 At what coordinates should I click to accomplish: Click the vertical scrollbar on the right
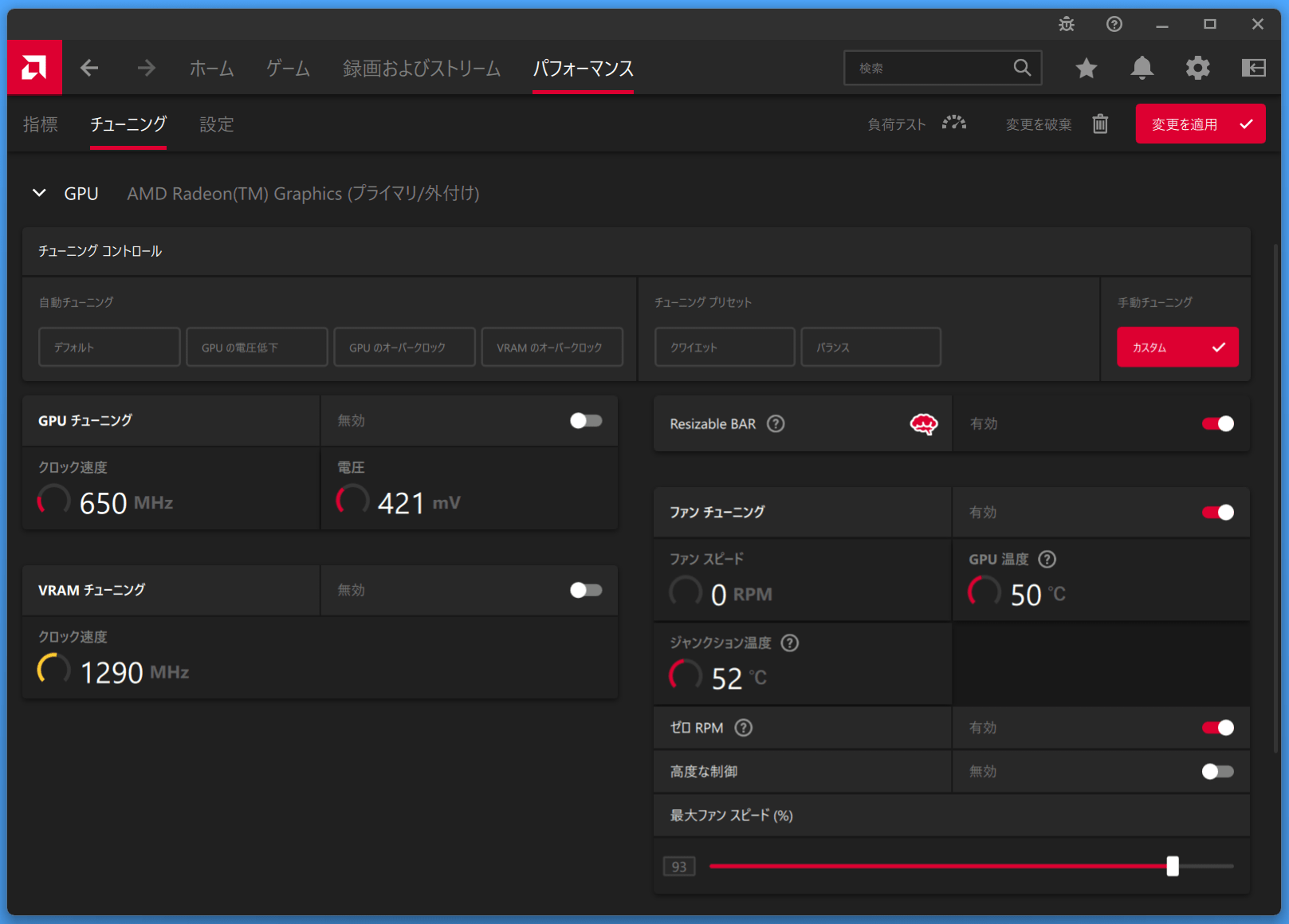point(1275,498)
